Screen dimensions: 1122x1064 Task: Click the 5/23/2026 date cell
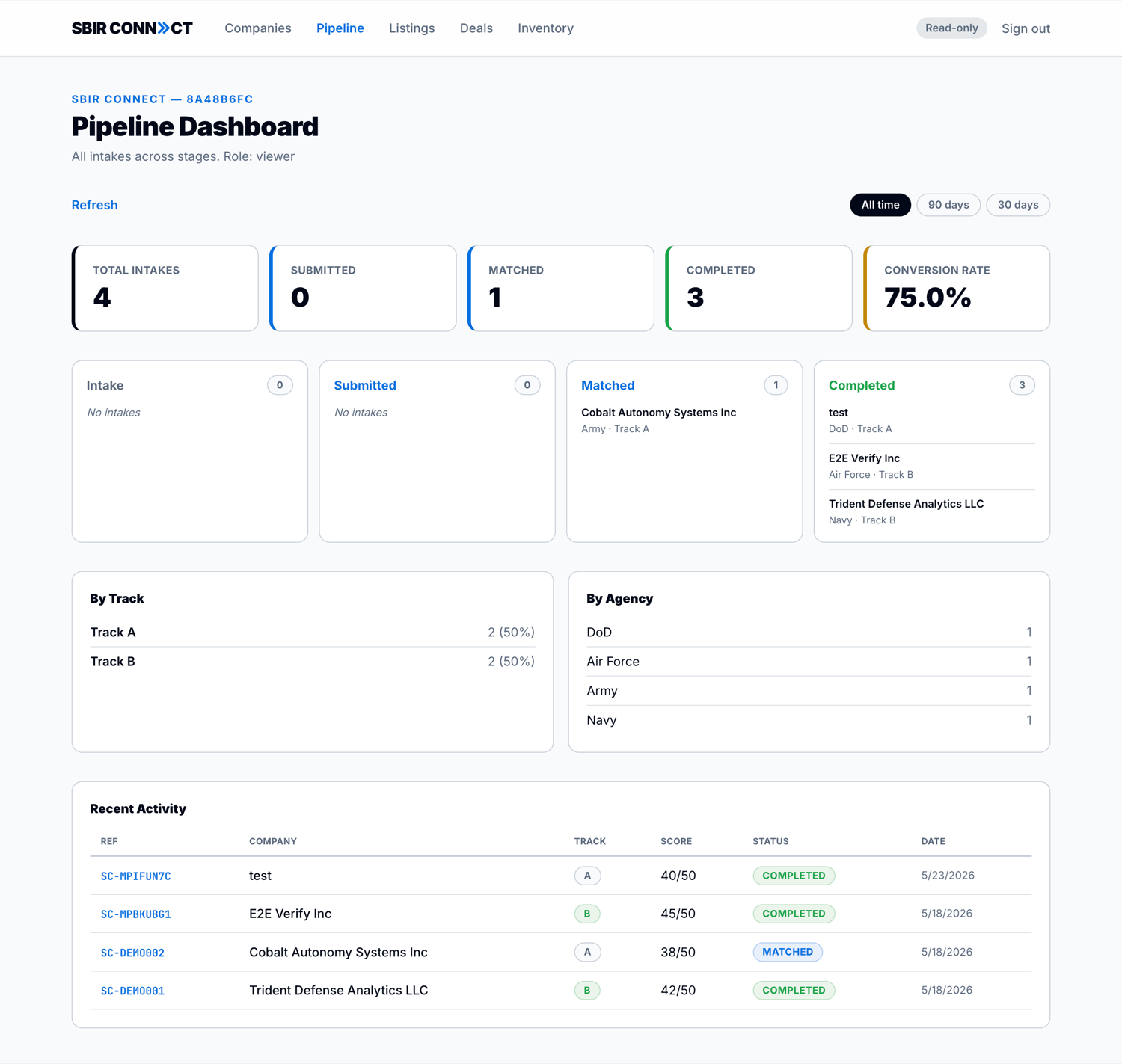coord(948,876)
